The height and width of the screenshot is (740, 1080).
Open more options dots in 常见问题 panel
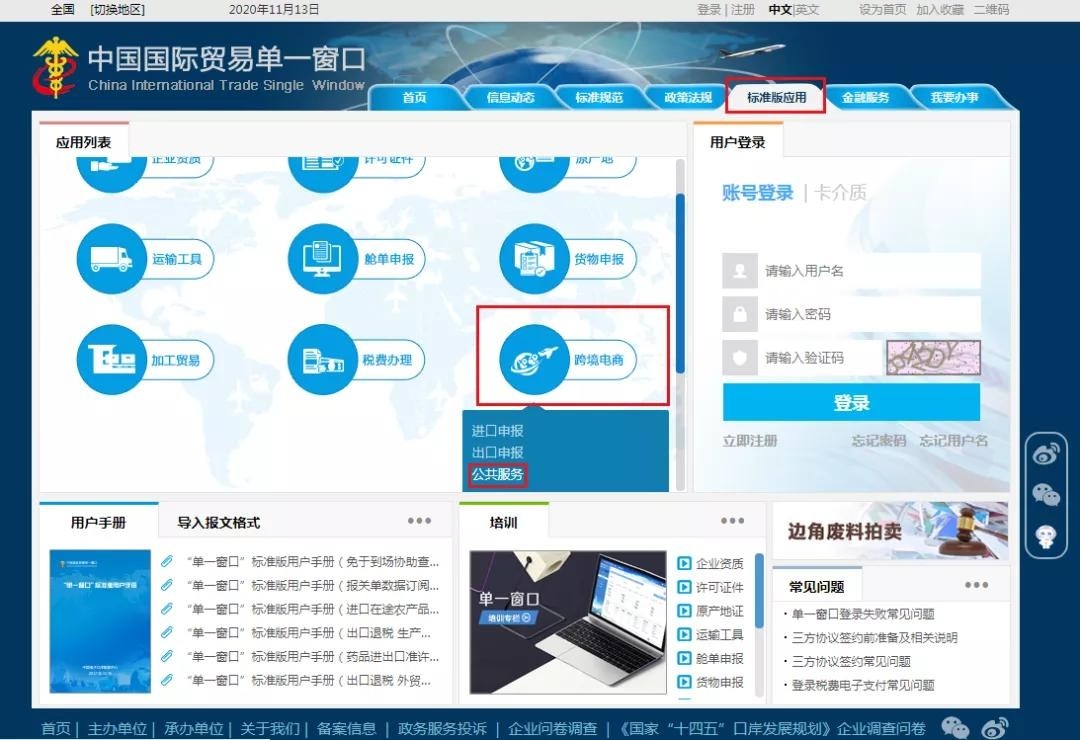point(977,585)
